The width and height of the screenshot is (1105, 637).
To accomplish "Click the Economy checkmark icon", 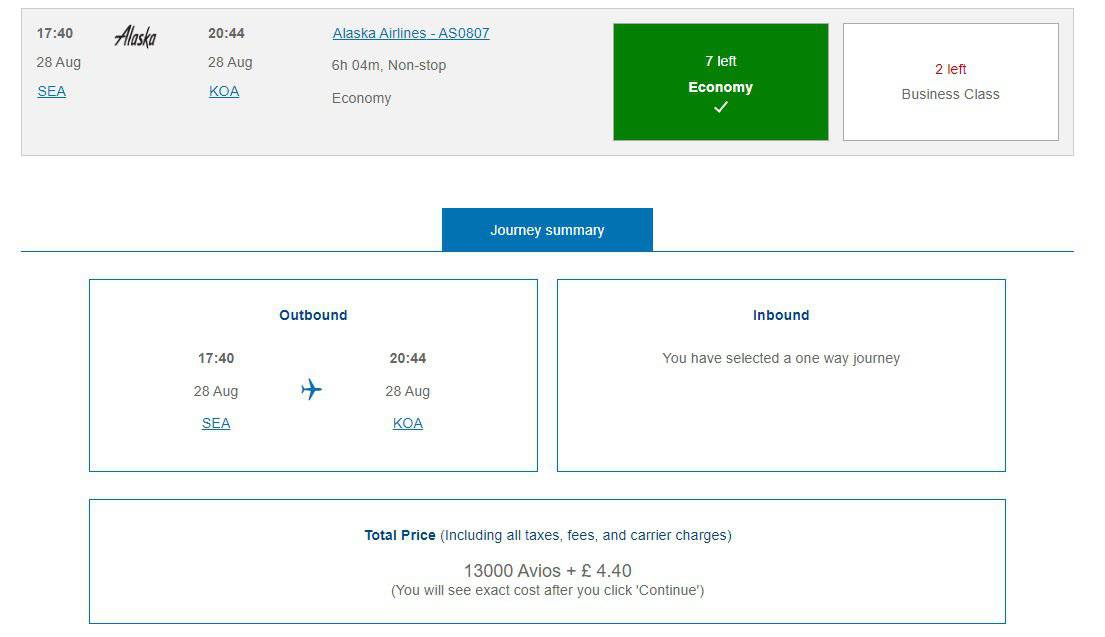I will (720, 107).
